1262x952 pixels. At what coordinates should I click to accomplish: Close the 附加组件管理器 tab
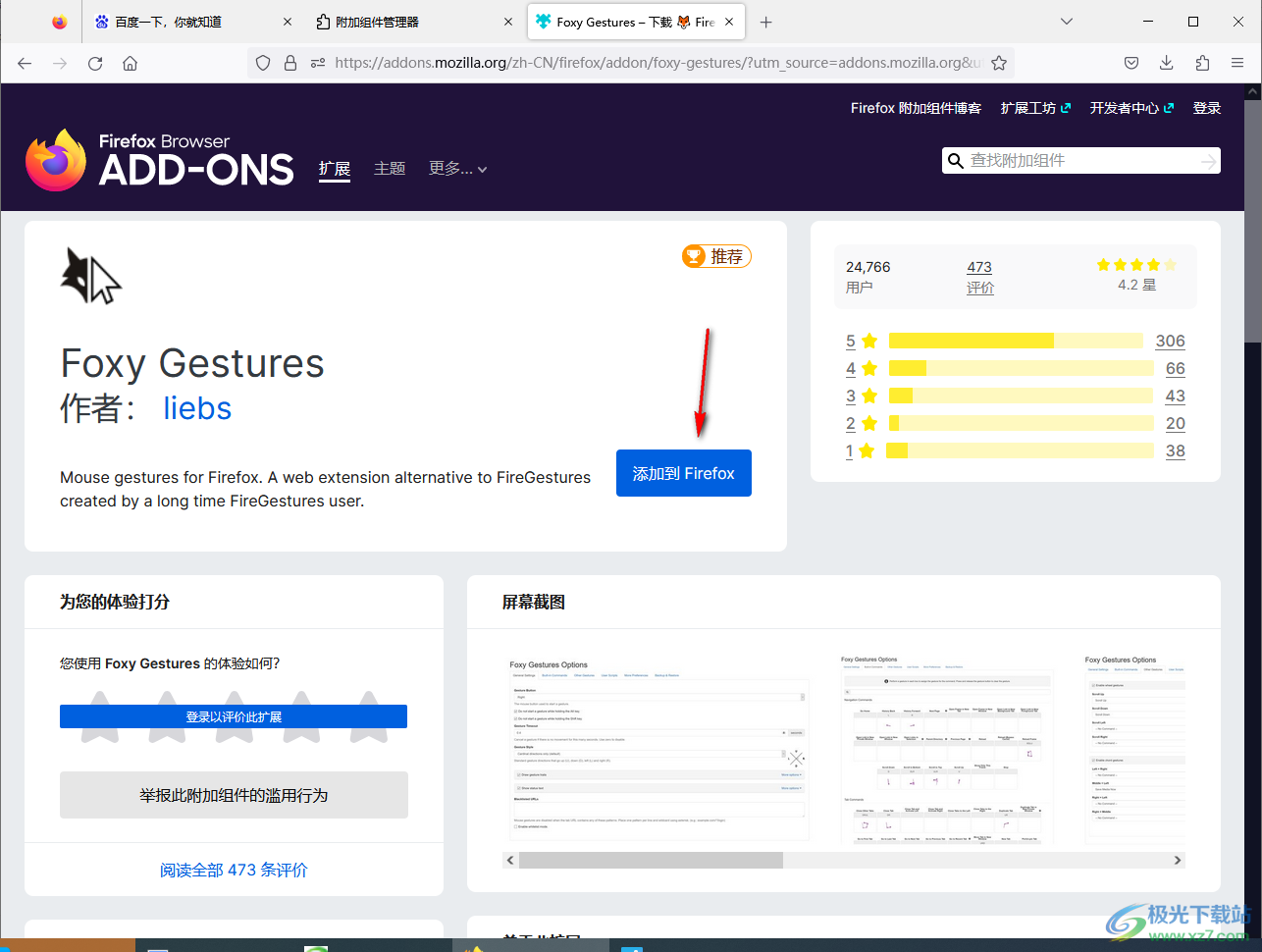point(508,22)
